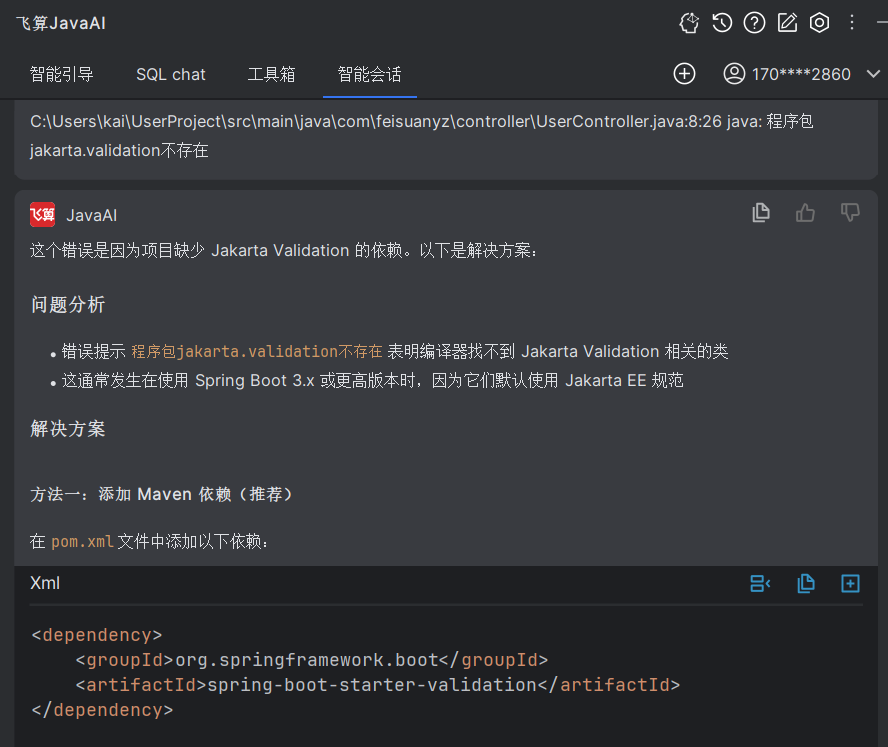Open the AI brain icon in header

click(689, 23)
